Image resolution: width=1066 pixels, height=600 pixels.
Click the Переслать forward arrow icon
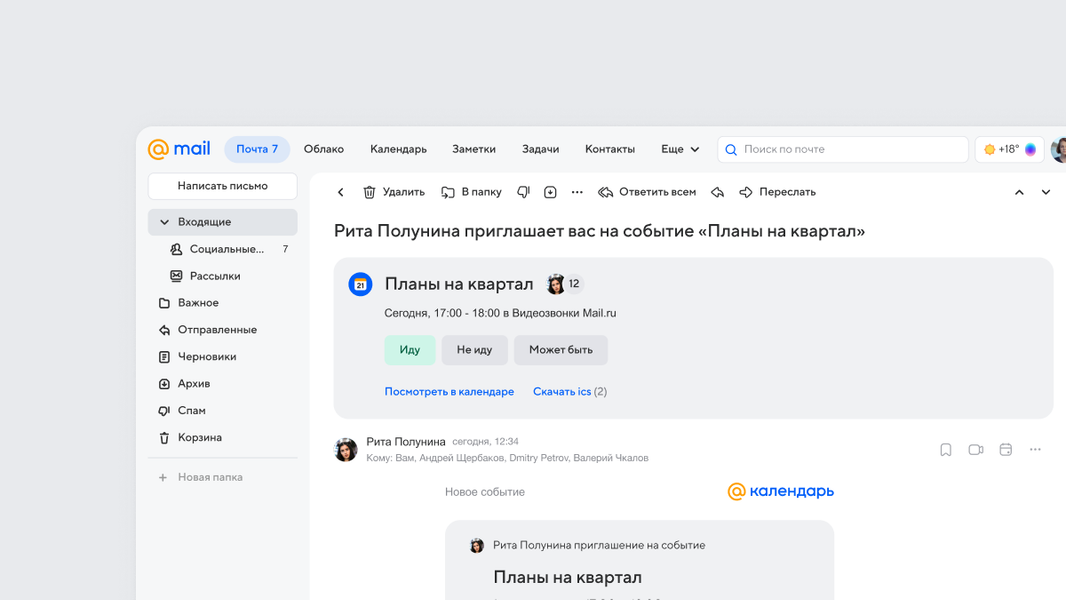click(746, 192)
